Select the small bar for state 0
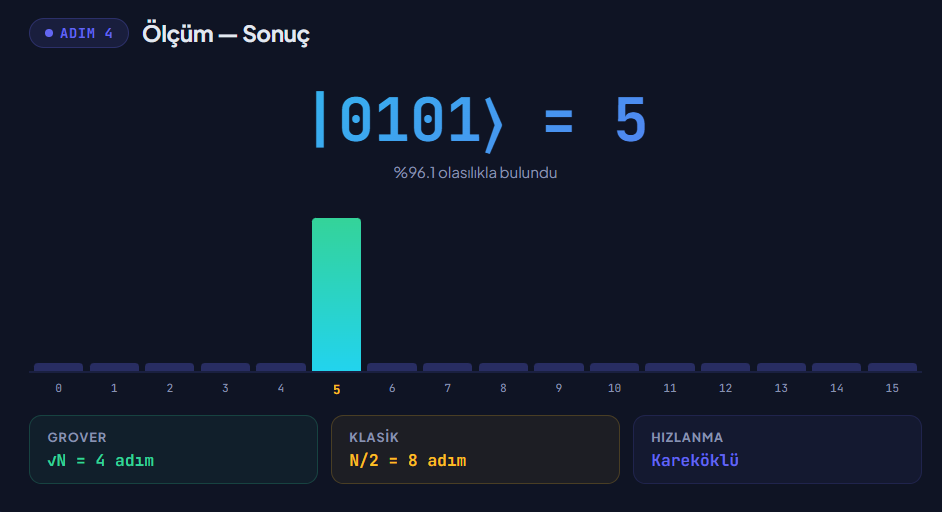Viewport: 942px width, 512px height. (x=58, y=367)
